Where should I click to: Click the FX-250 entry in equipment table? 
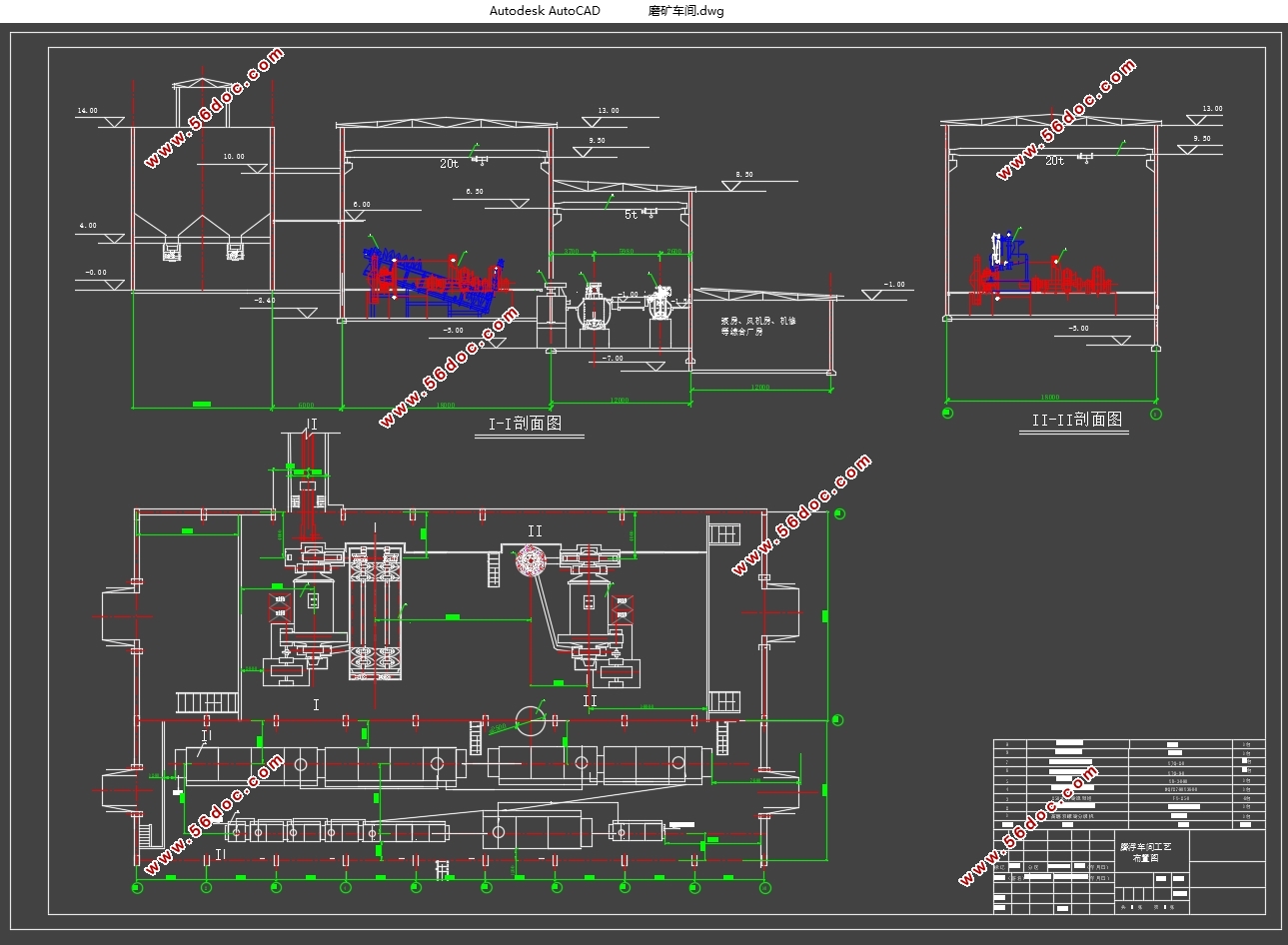pos(1180,799)
